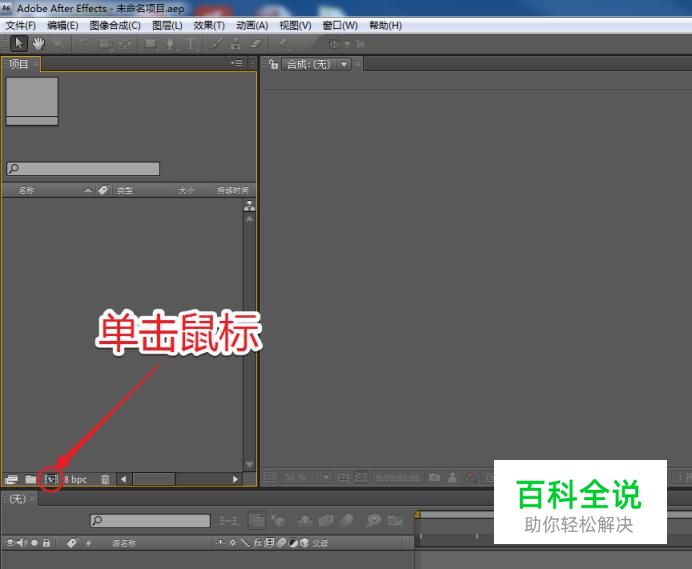
Task: Click the Project list scroll down arrow
Action: 249,464
